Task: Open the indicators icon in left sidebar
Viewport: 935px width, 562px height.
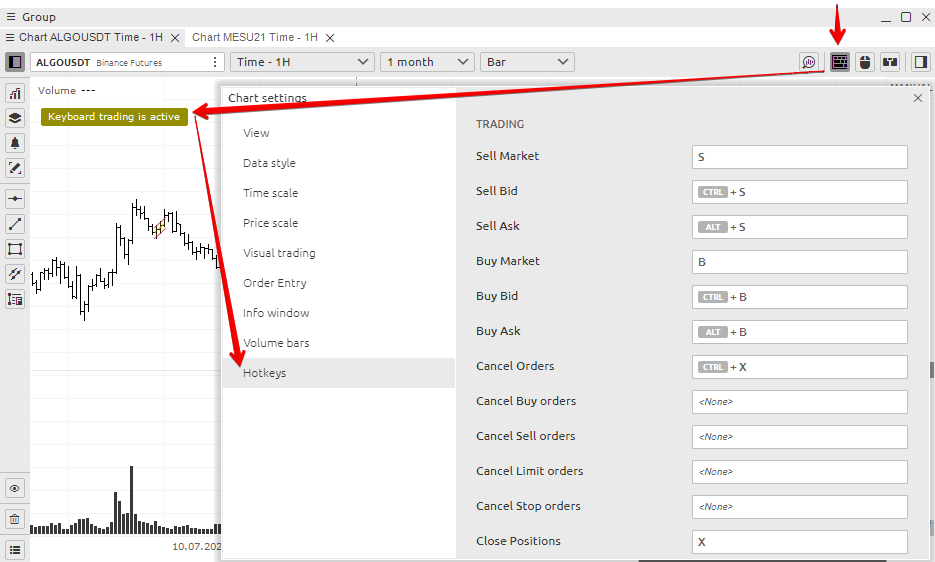Action: [x=15, y=93]
